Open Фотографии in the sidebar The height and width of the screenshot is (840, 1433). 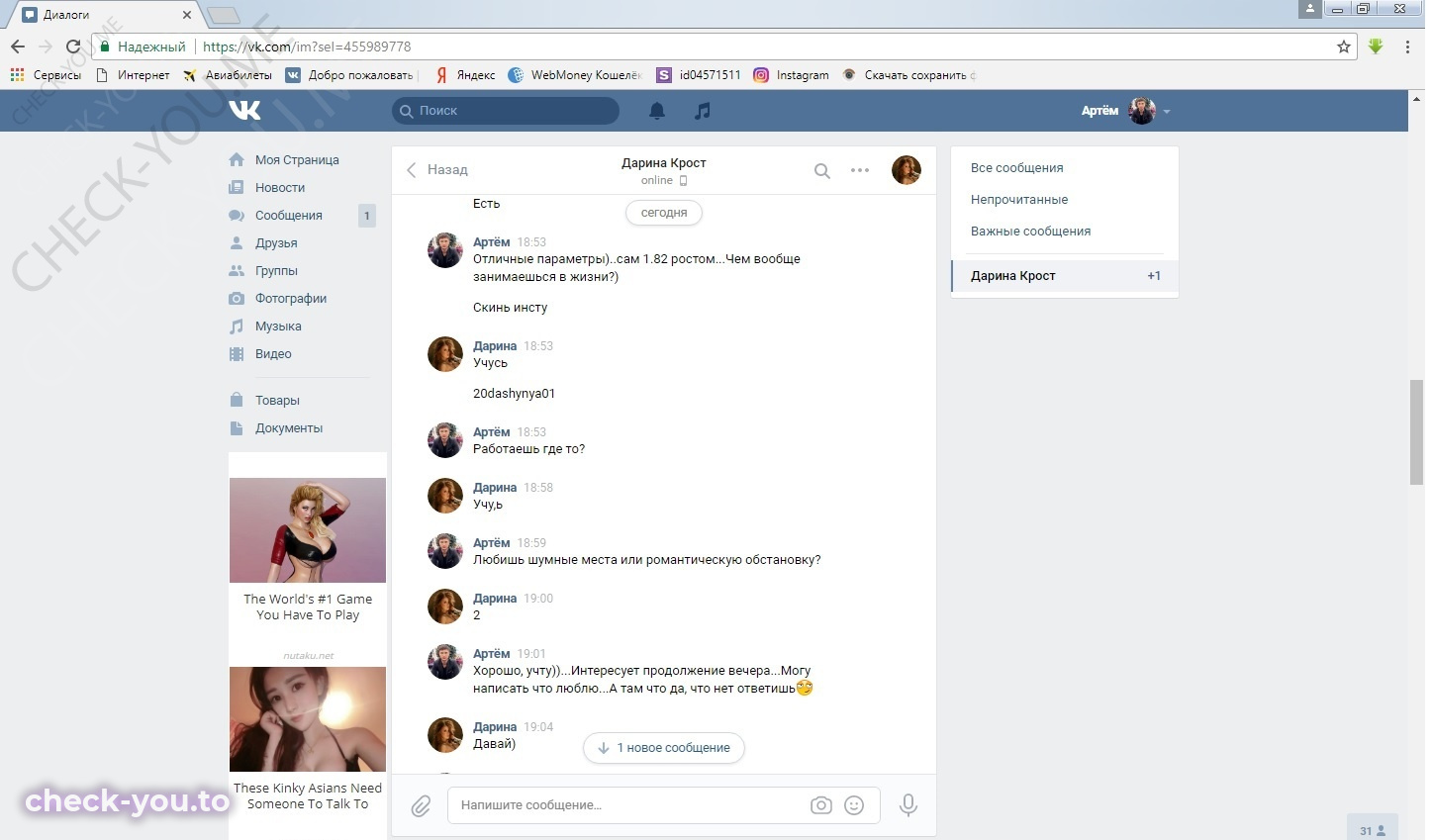[291, 299]
